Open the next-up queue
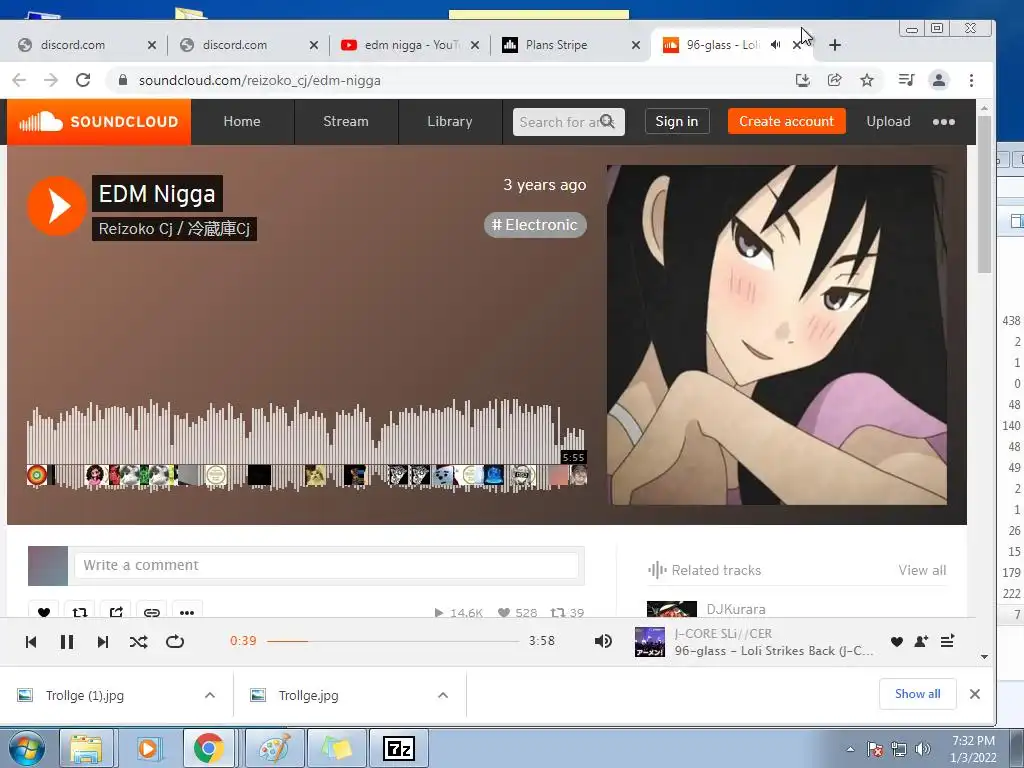The height and width of the screenshot is (768, 1024). pos(948,641)
